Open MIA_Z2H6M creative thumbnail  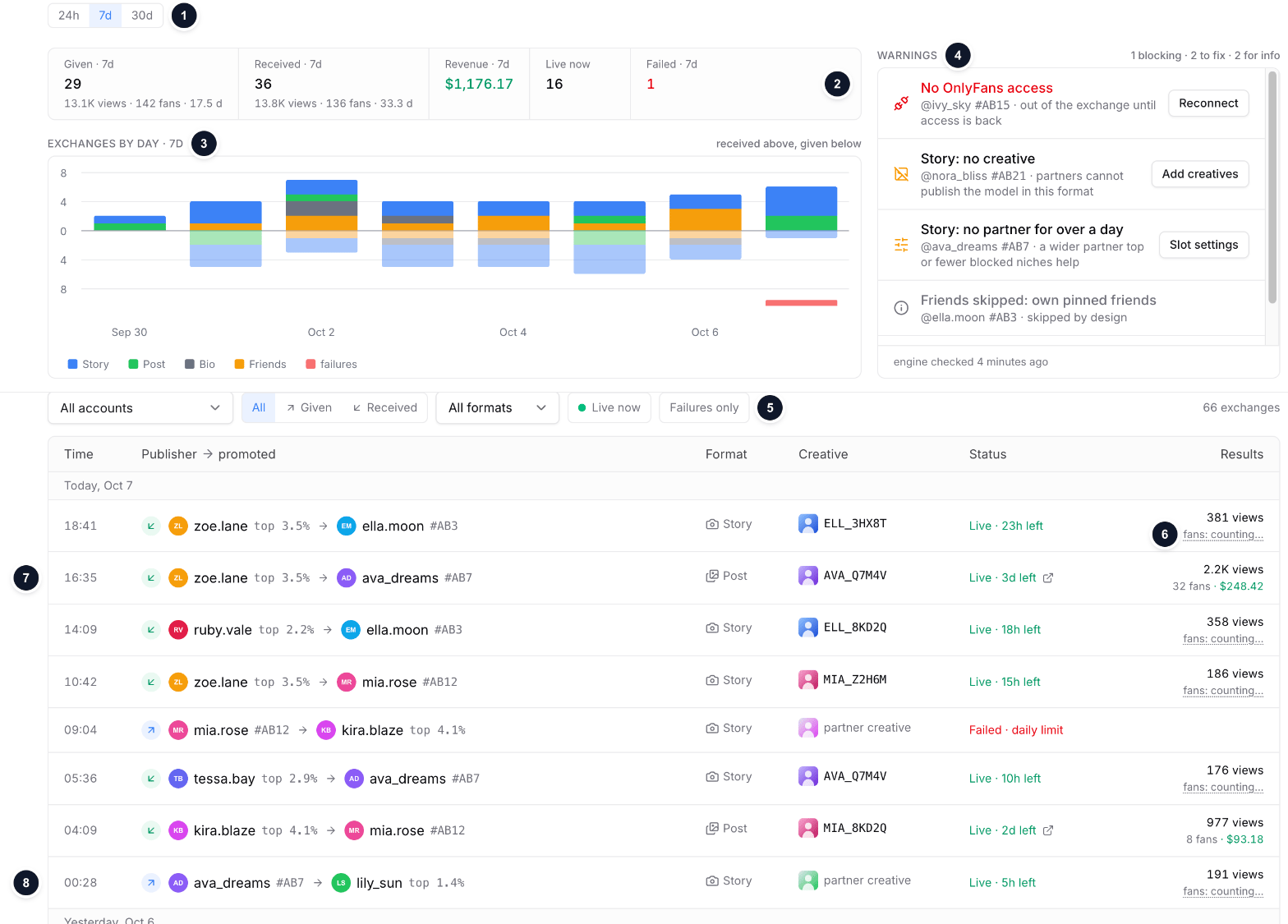(808, 680)
